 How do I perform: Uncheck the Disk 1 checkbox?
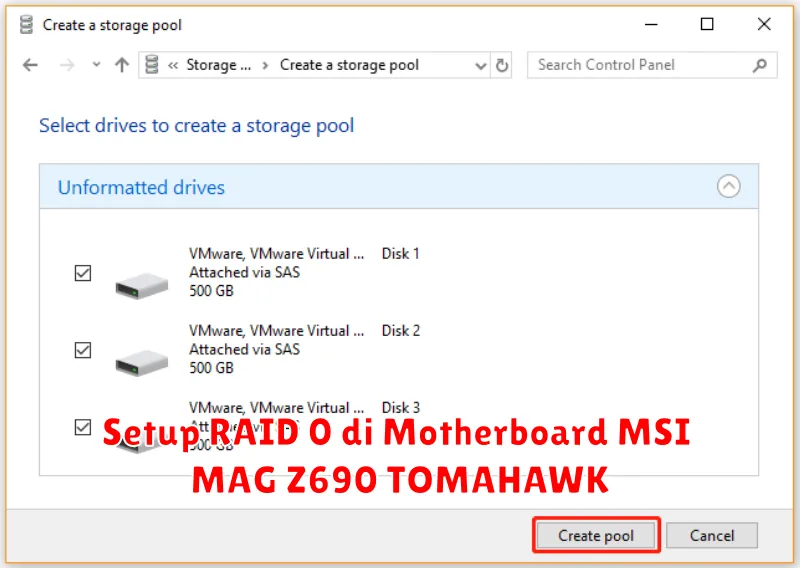click(83, 273)
